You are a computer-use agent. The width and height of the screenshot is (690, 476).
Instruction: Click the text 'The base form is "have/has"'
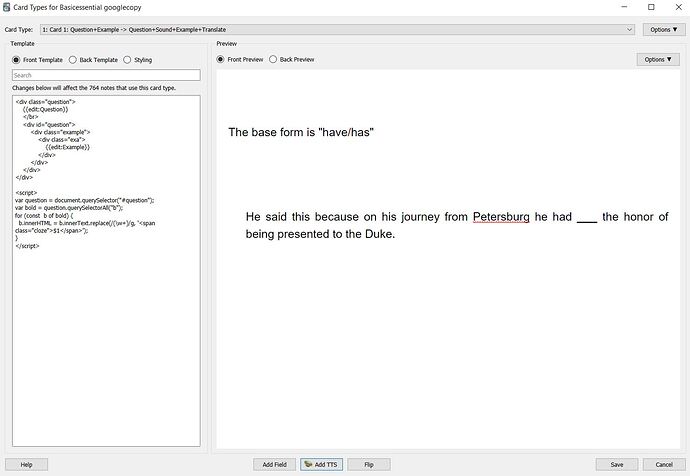pyautogui.click(x=301, y=132)
